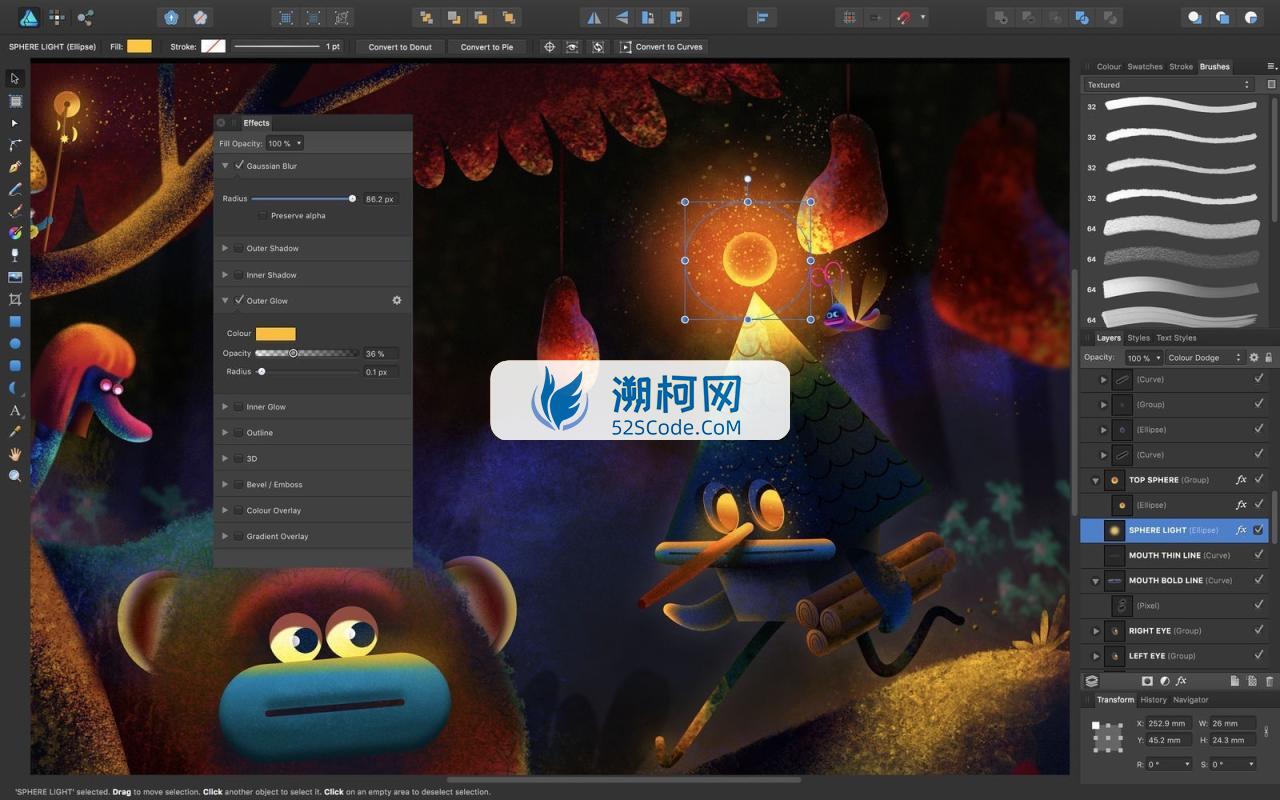Select the Vector Brush tool
This screenshot has height=800, width=1280.
(x=15, y=211)
